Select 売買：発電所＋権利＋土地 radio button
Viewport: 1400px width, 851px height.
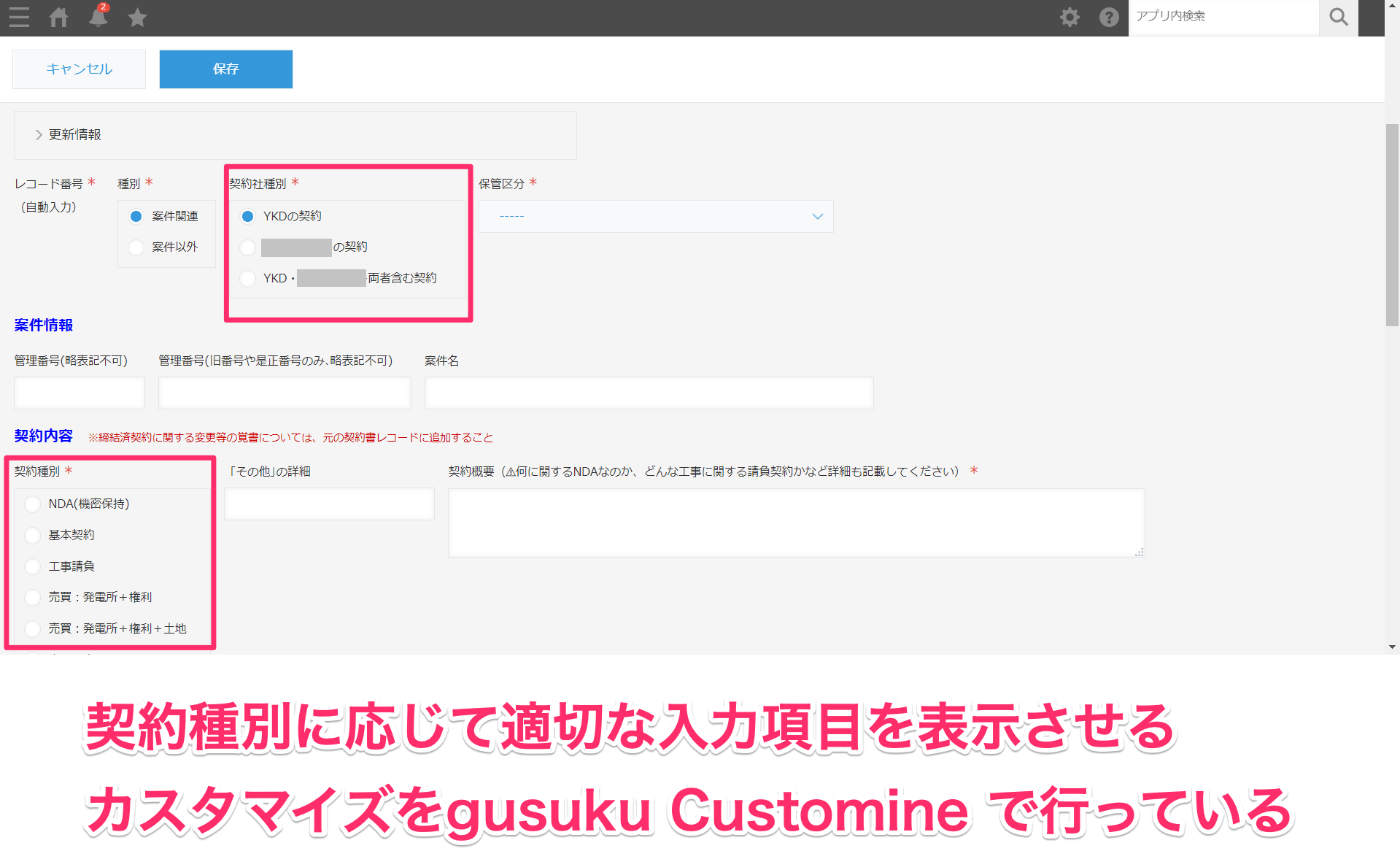coord(32,628)
